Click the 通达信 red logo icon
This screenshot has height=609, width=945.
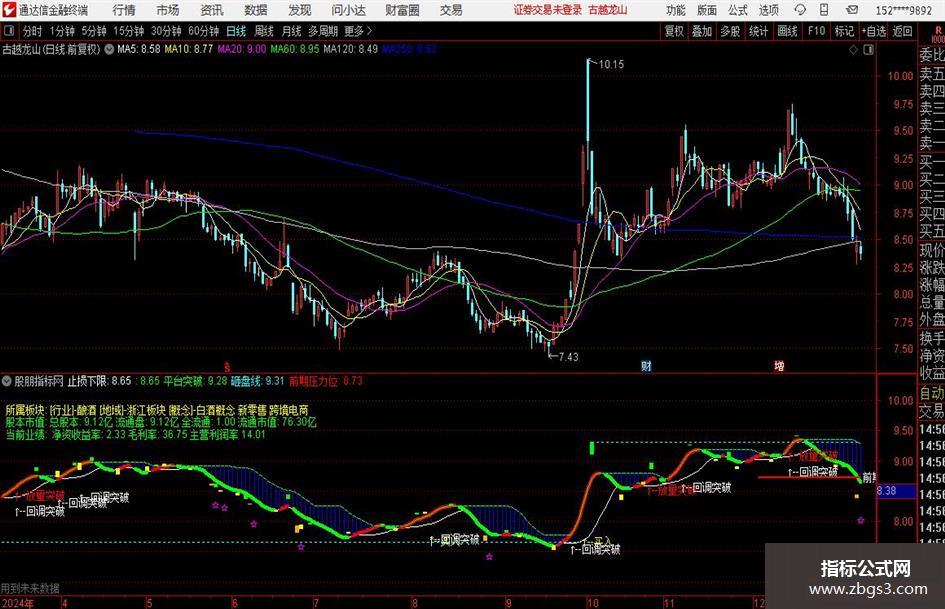click(x=8, y=10)
